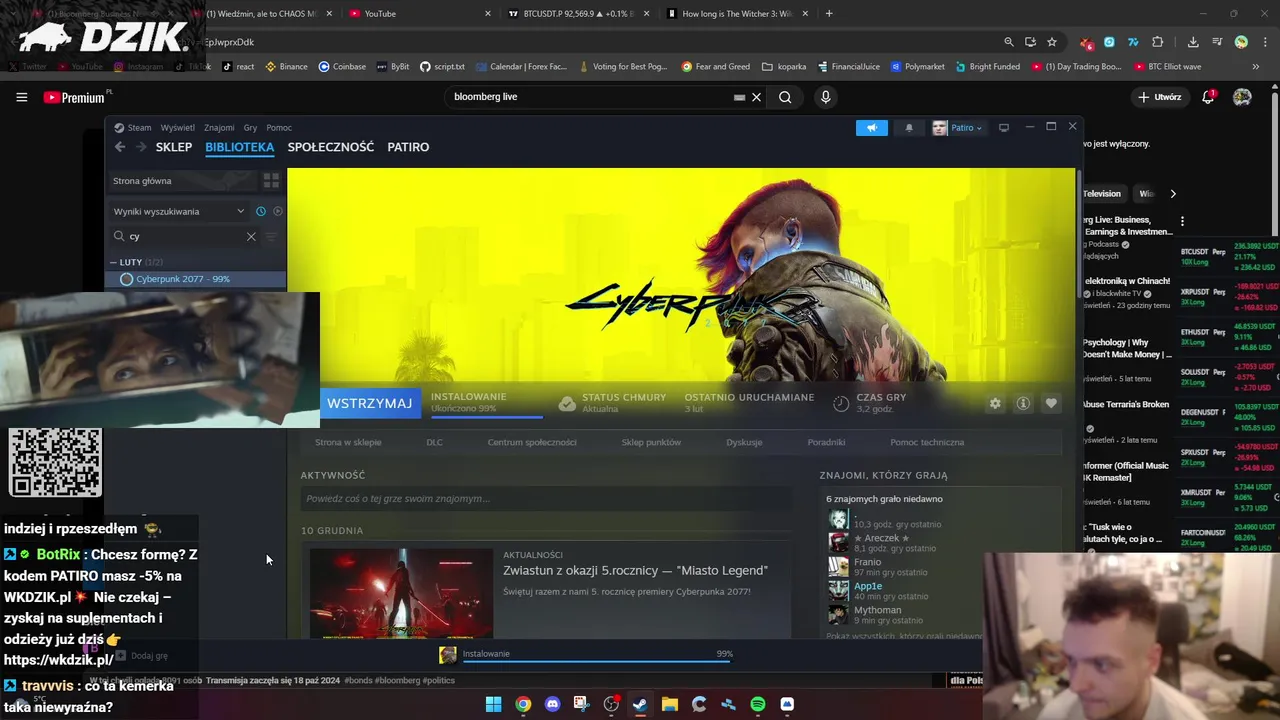Expand the Patiro account dropdown in Steam

click(x=957, y=128)
